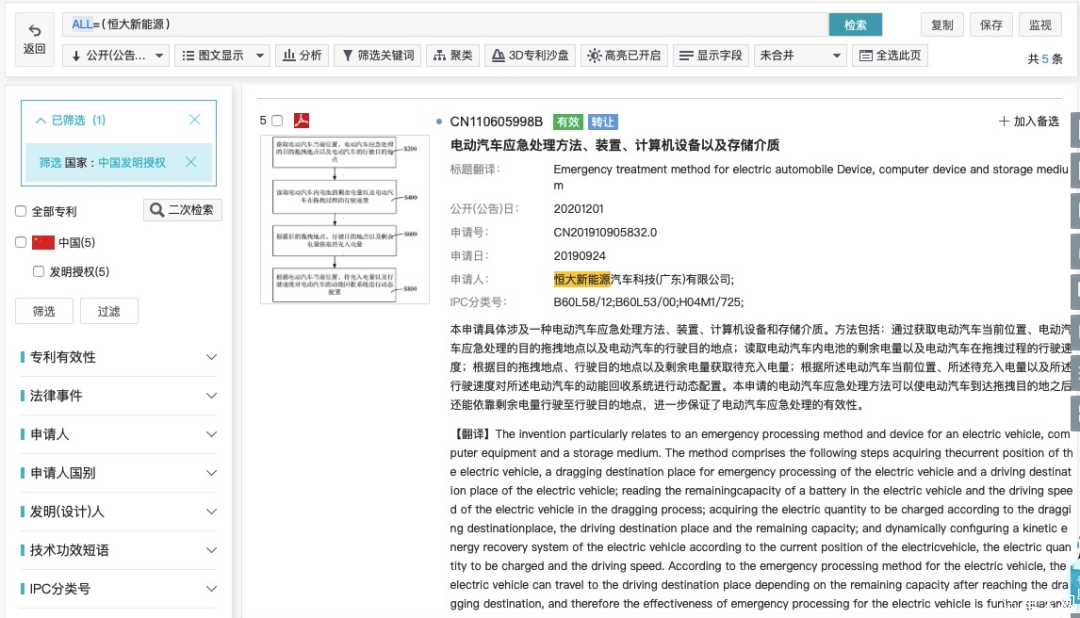
Task: Click the 筛选 button in sidebar
Action: click(44, 311)
